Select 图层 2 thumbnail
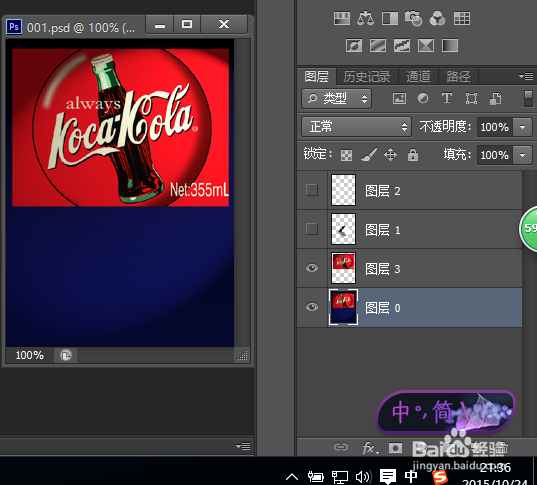 click(x=343, y=190)
